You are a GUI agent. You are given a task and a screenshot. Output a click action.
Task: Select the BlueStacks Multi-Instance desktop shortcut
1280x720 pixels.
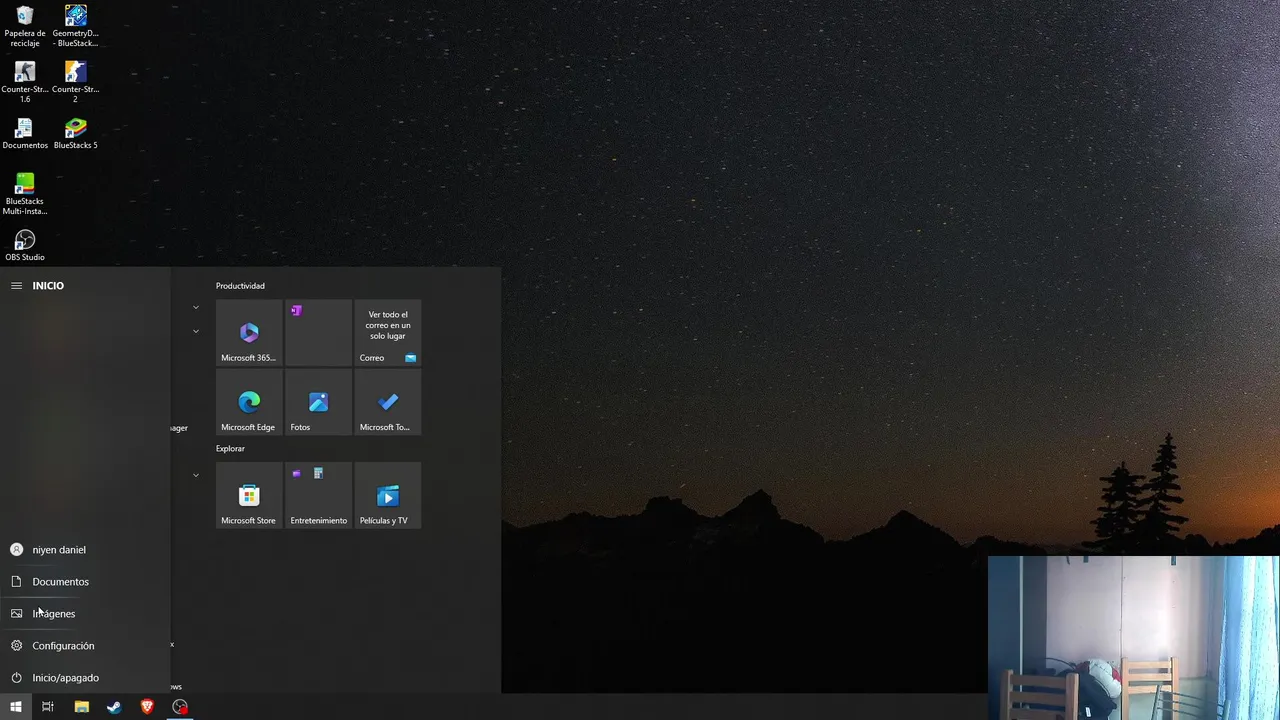tap(25, 194)
